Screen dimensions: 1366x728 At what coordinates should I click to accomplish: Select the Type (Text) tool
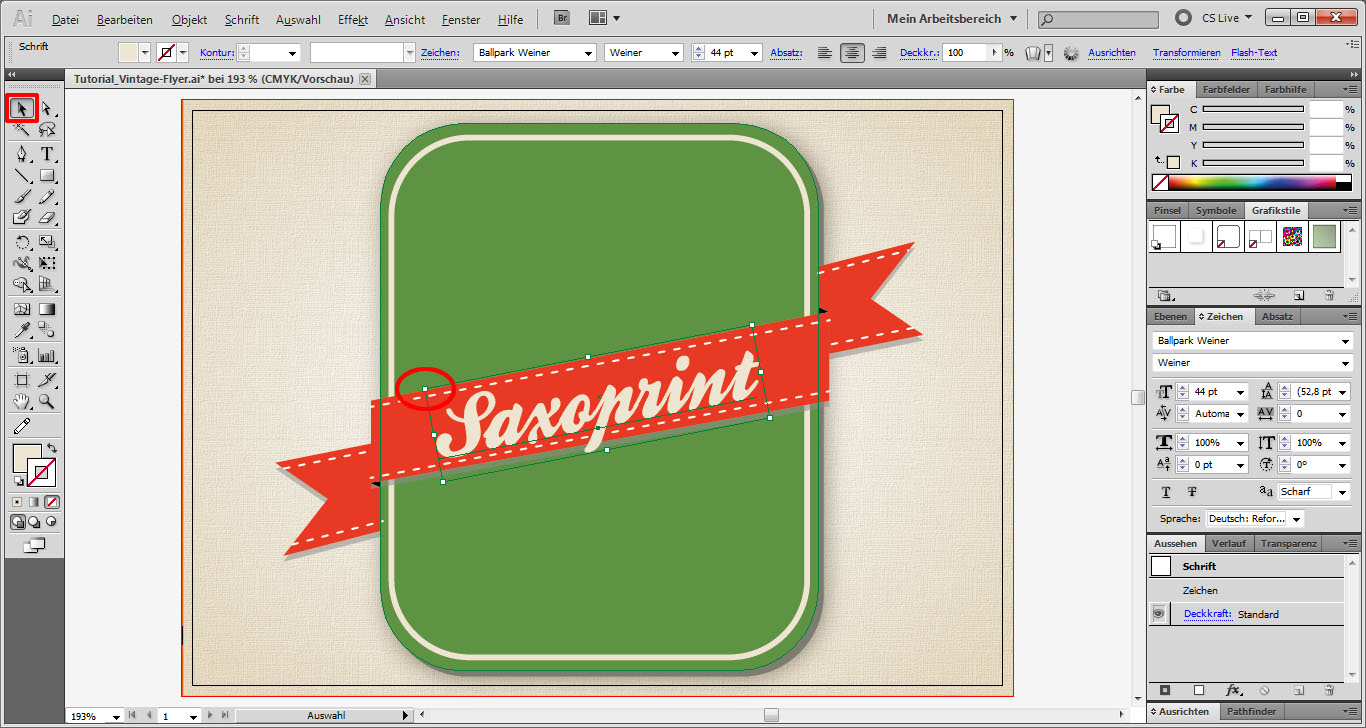pos(46,154)
